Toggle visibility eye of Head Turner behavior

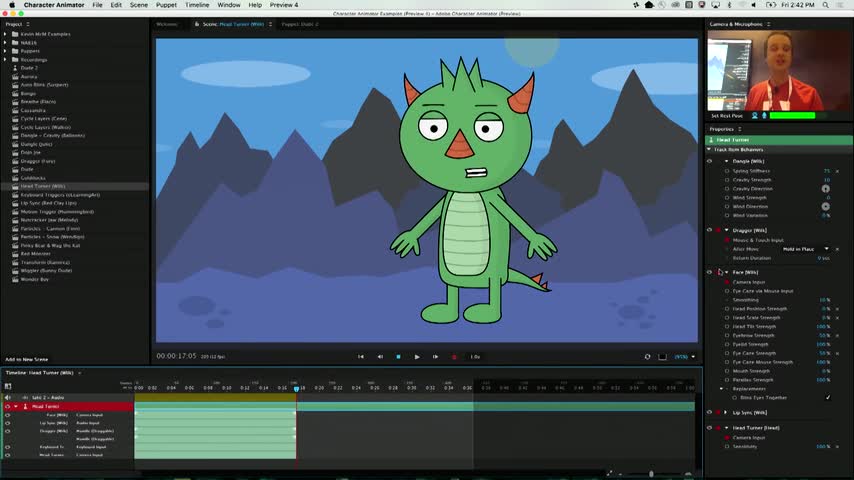(709, 428)
